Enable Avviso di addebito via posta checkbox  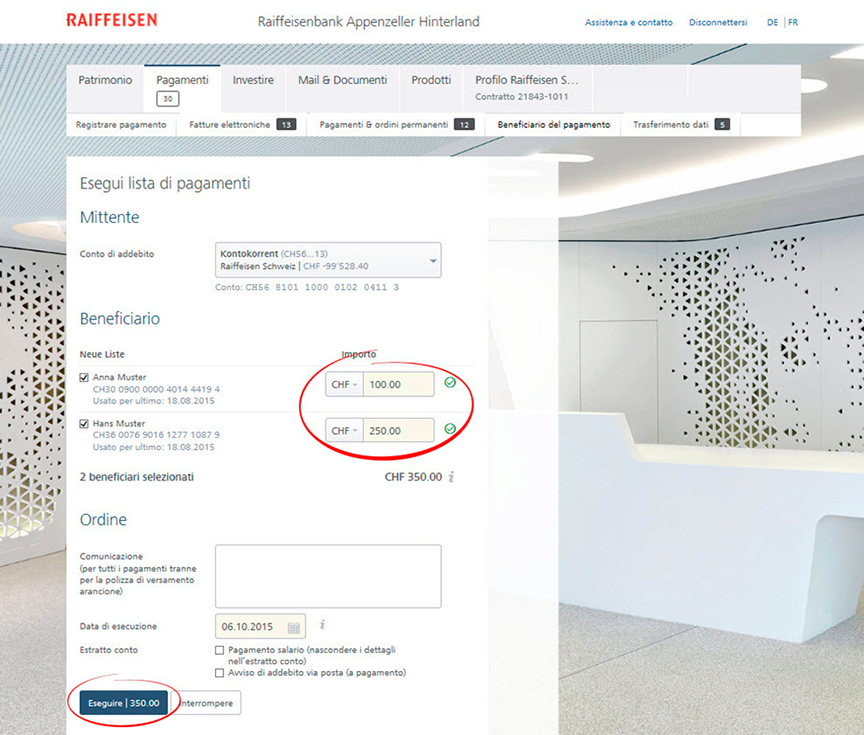(x=219, y=673)
